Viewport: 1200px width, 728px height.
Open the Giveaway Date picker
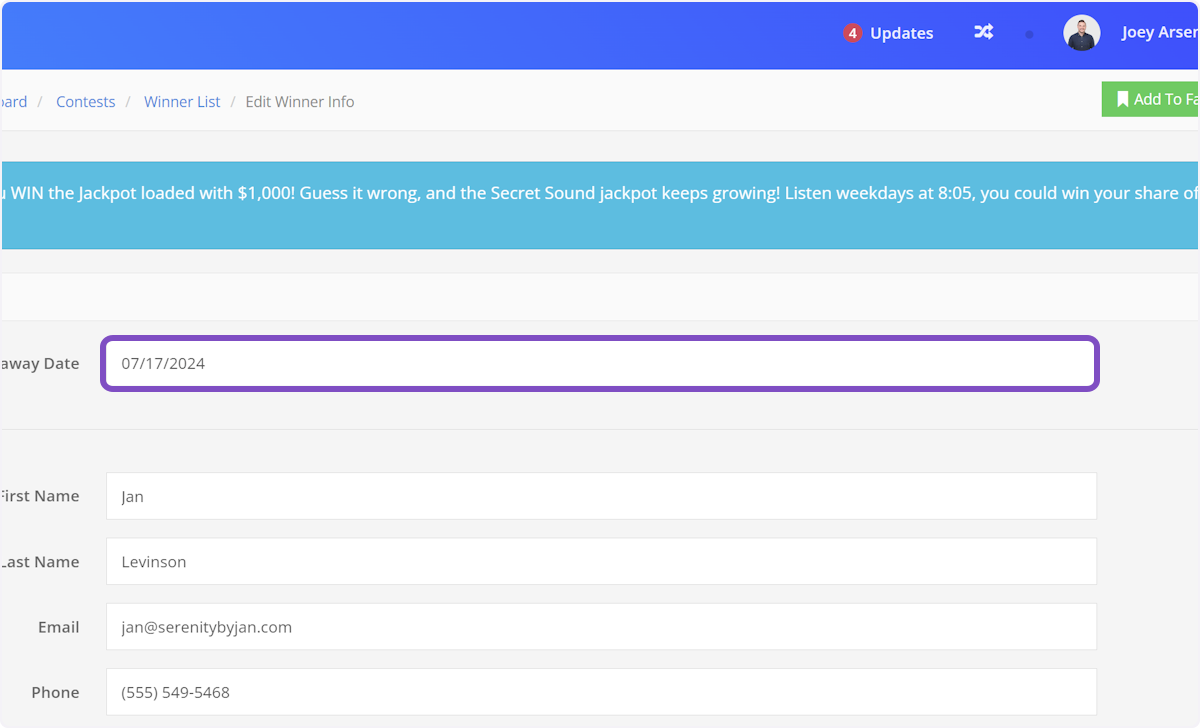tap(600, 363)
